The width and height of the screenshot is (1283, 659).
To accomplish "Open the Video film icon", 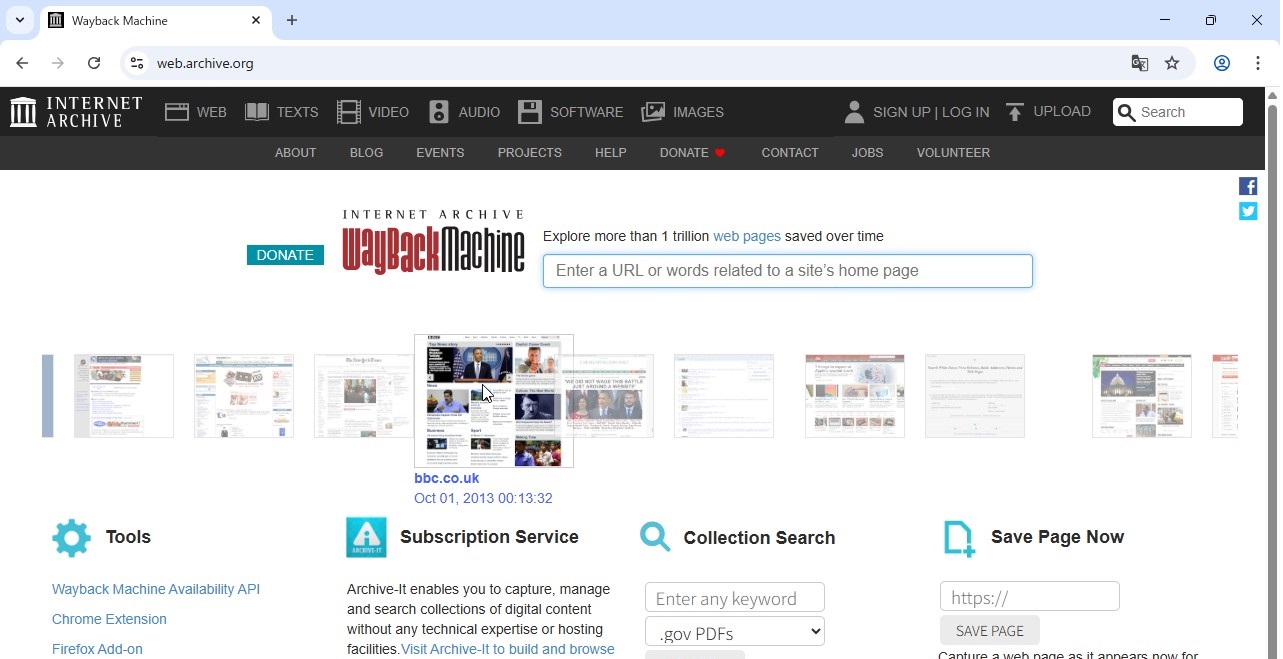I will point(348,112).
